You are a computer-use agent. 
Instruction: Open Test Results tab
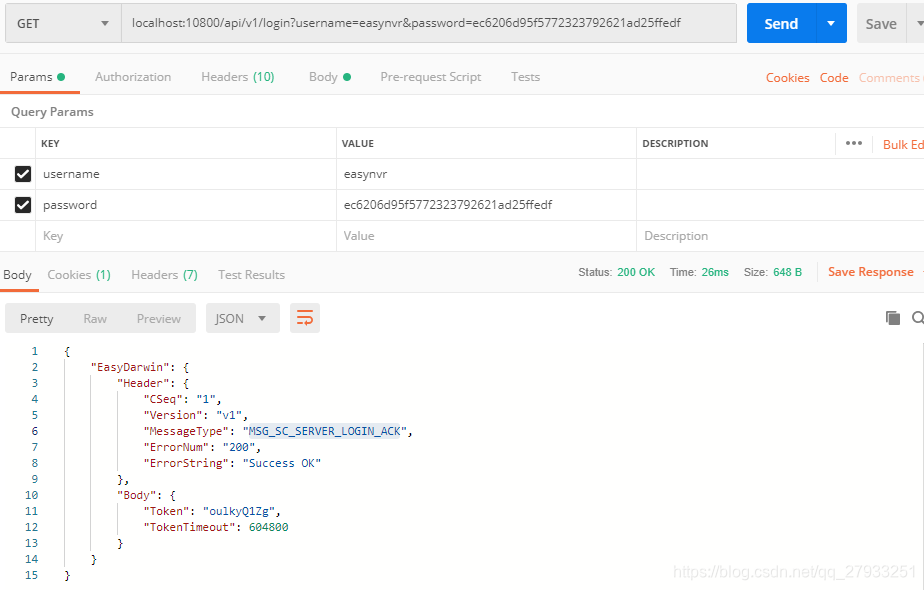coord(252,275)
